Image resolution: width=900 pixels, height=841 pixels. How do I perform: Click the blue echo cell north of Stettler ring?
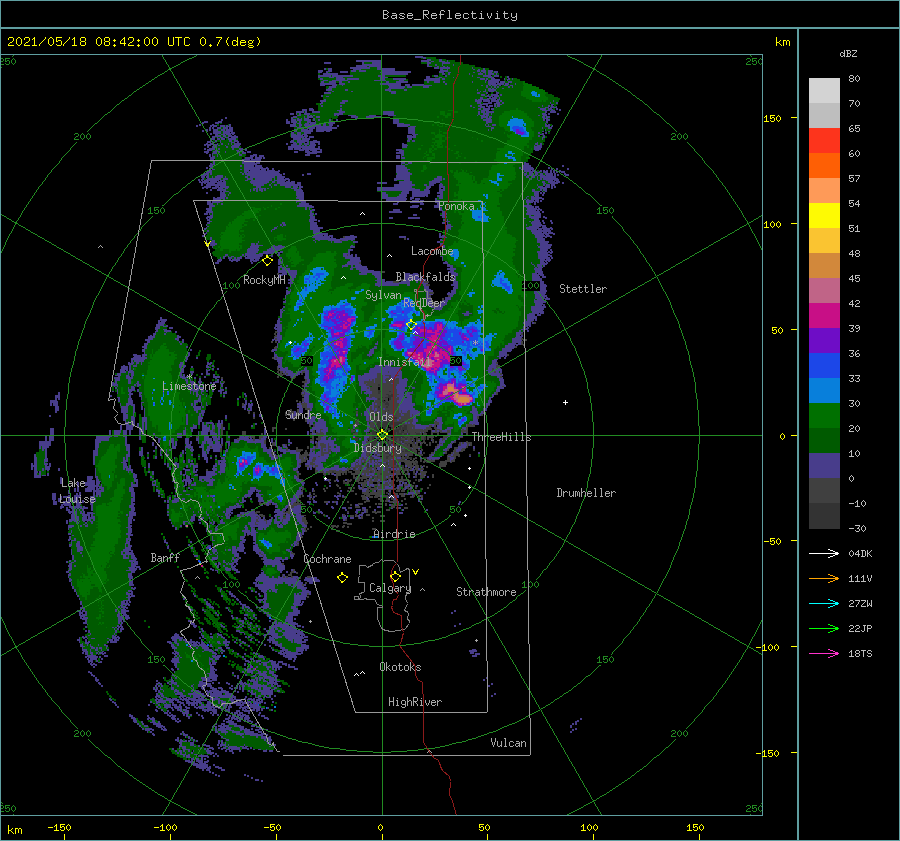[518, 126]
